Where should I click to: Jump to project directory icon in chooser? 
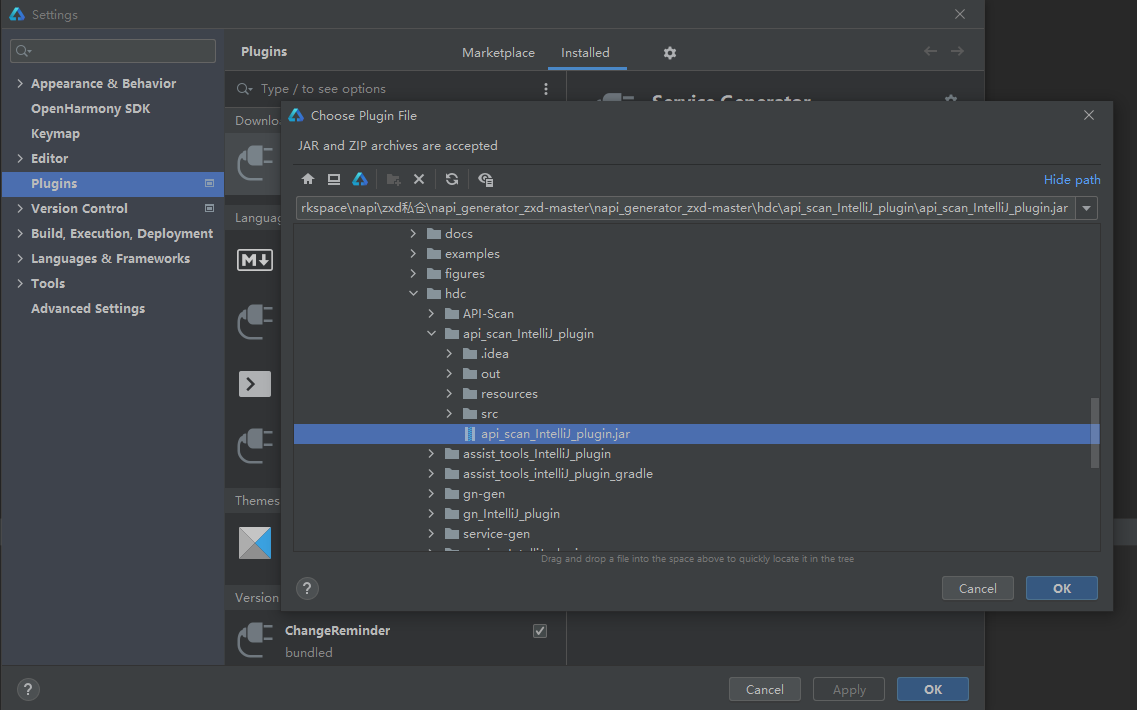(x=360, y=179)
